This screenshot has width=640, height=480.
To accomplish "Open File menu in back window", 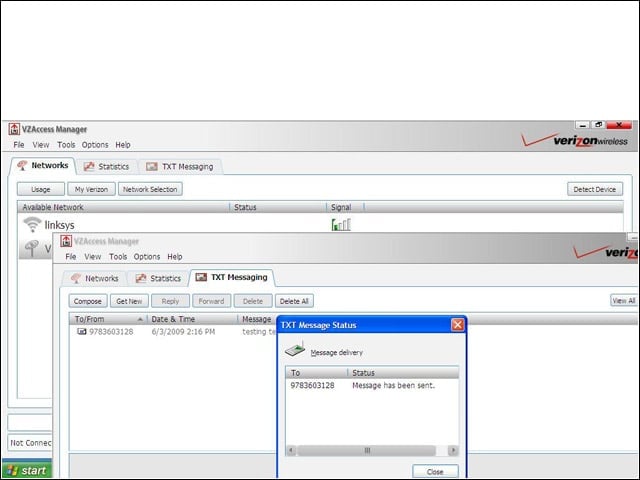I will tap(19, 145).
